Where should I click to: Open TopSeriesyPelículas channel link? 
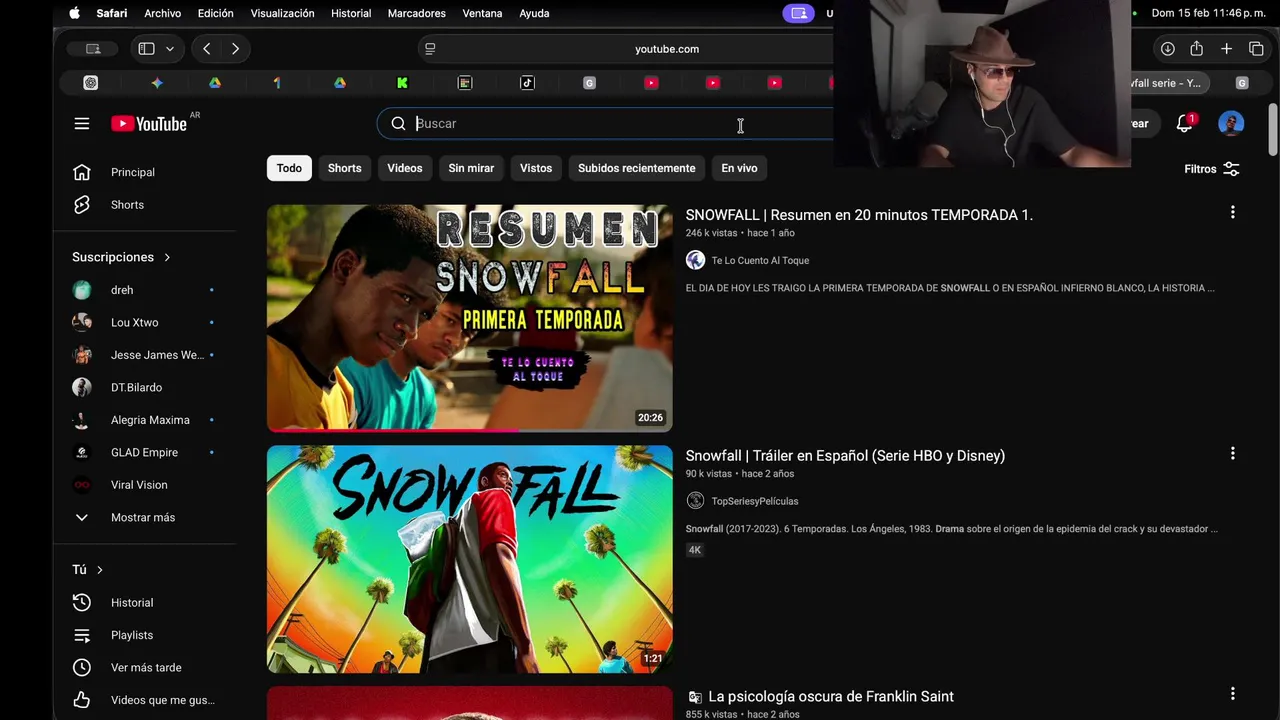(x=754, y=501)
